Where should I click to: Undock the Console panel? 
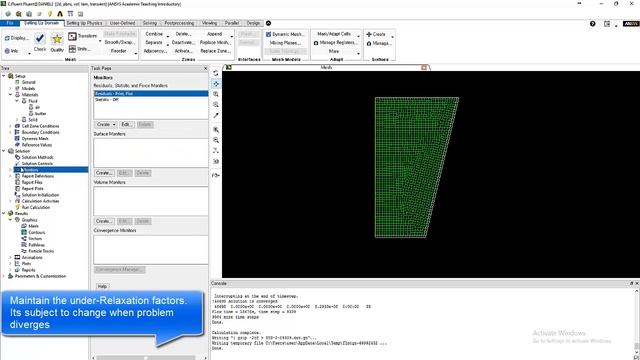(631, 283)
